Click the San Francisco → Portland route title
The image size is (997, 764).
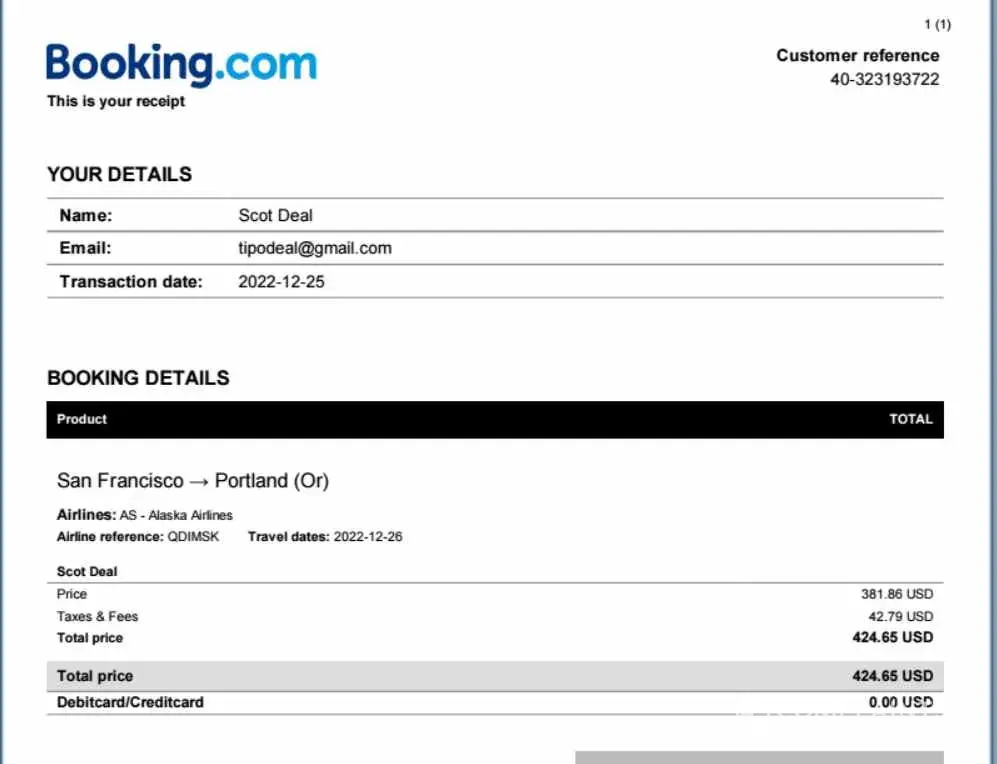(x=193, y=481)
